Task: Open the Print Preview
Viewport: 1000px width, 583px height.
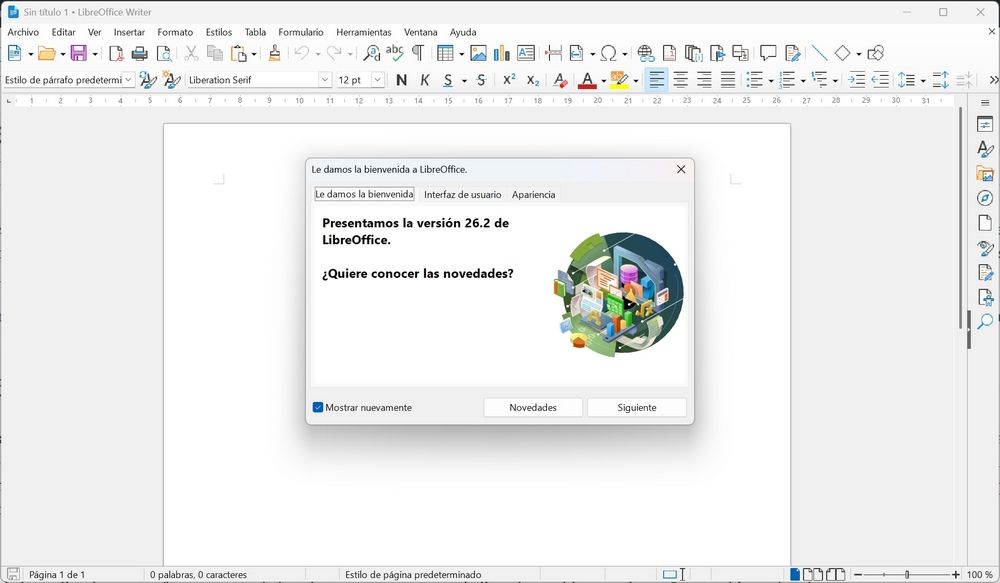Action: coord(163,53)
